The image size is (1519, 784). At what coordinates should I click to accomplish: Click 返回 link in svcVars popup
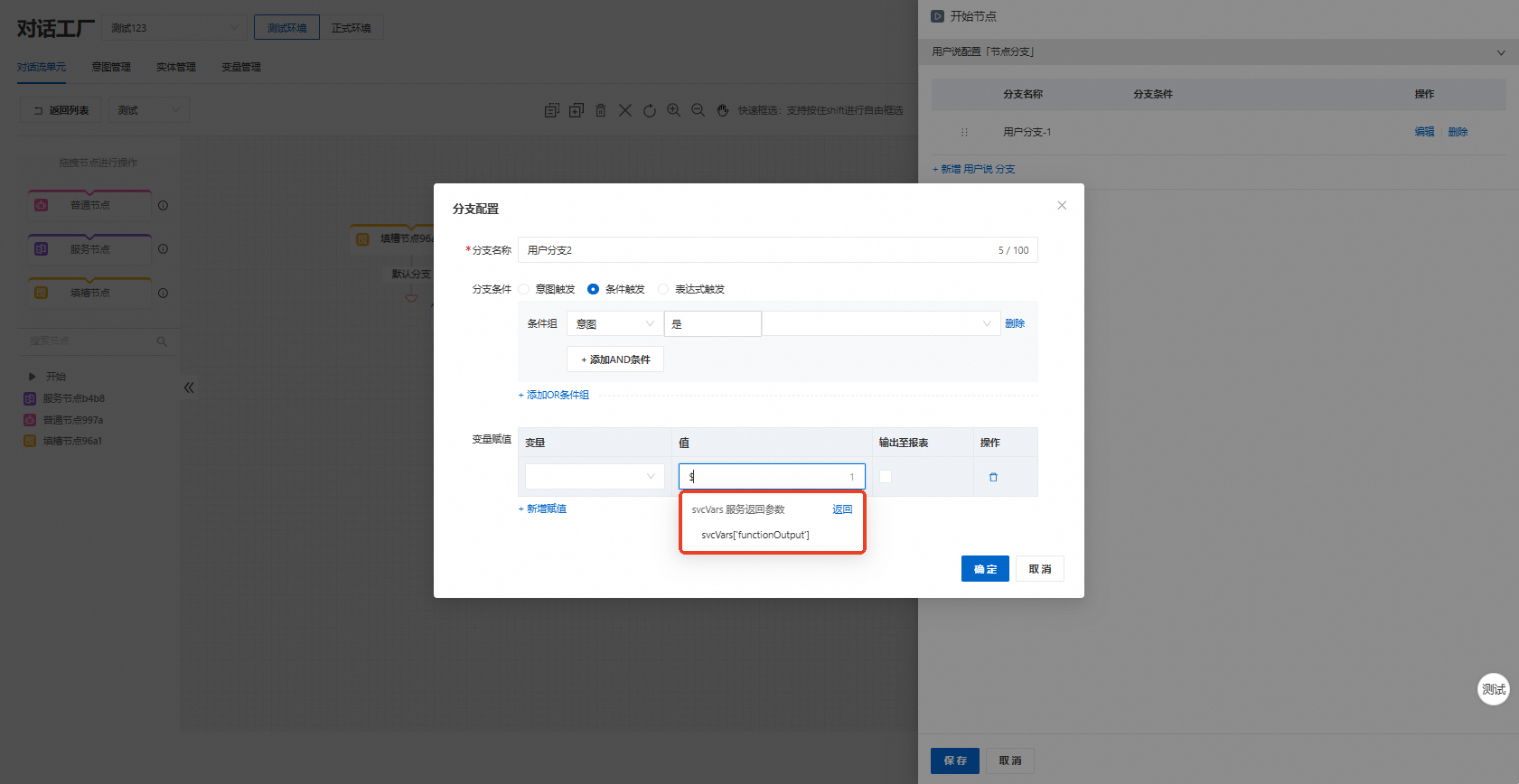tap(842, 509)
